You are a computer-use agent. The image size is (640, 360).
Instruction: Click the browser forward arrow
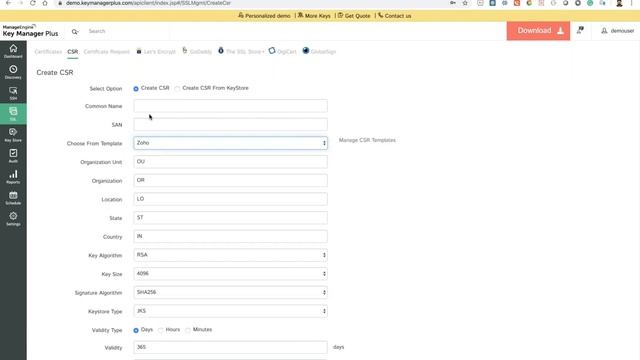21,3
